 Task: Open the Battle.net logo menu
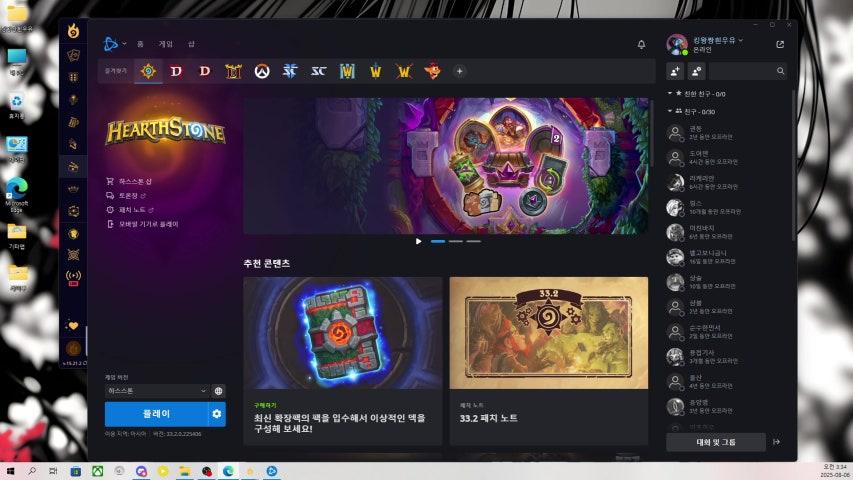tap(114, 44)
